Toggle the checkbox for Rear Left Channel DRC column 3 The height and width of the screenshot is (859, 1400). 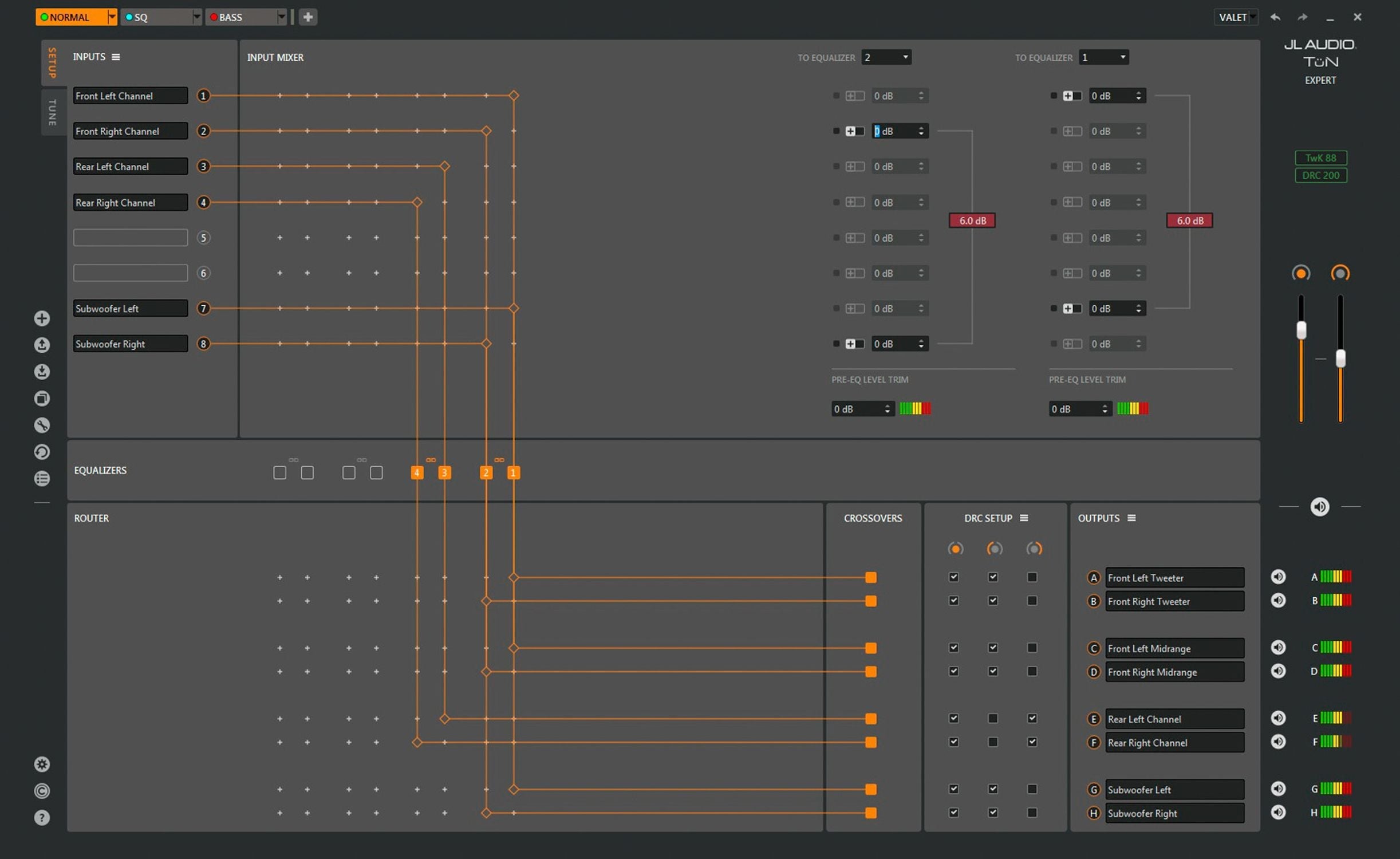[1033, 718]
